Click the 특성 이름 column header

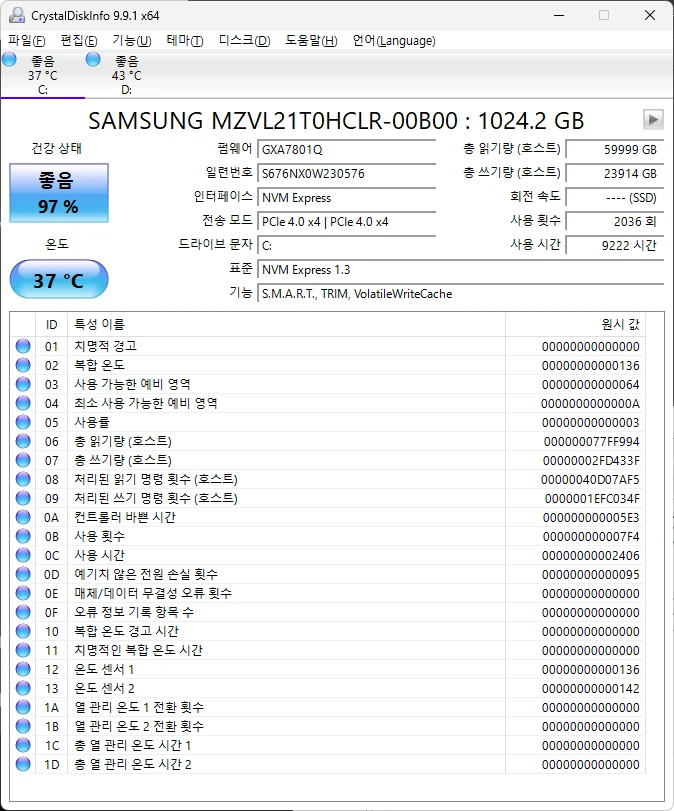click(286, 324)
